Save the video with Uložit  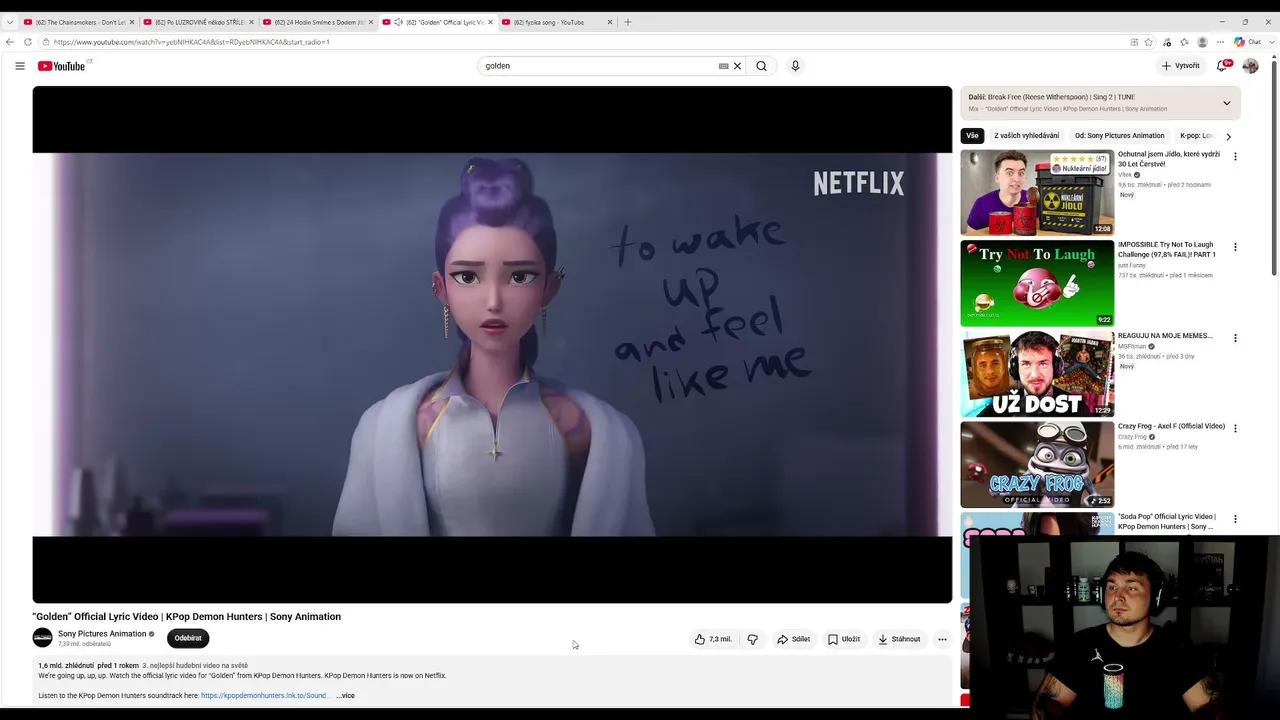[x=844, y=639]
